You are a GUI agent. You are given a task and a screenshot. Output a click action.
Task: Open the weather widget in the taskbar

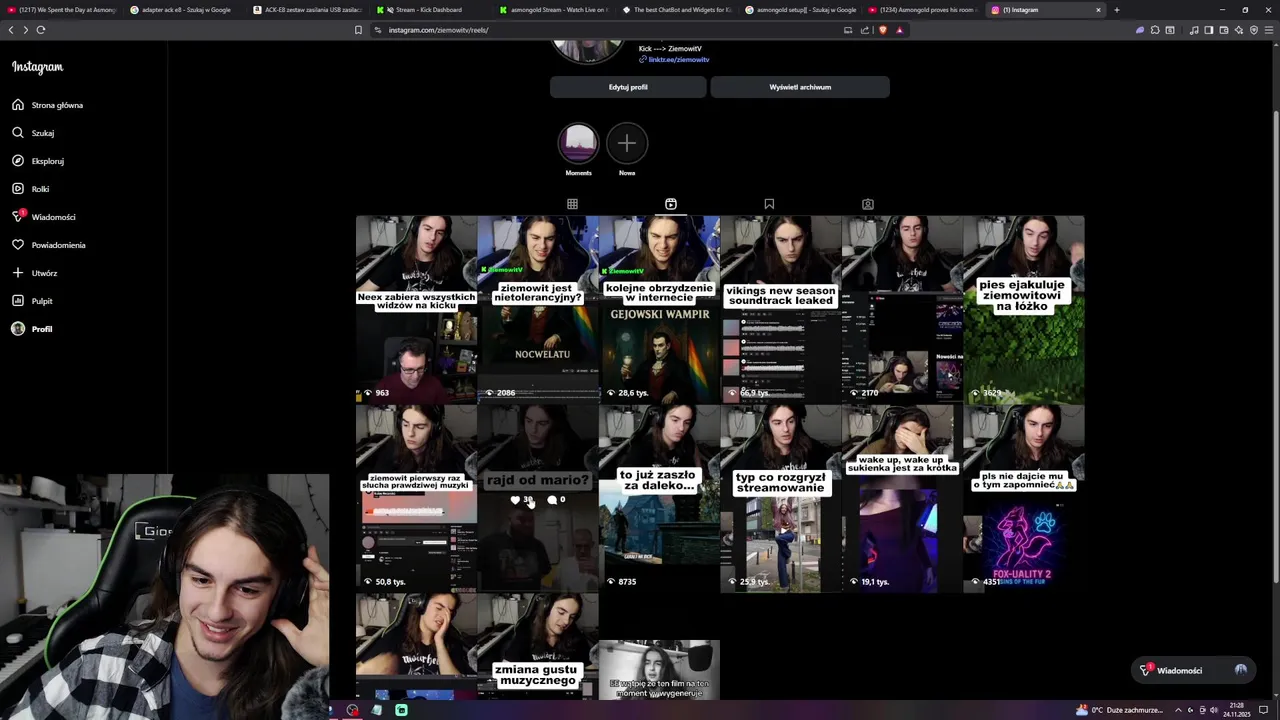click(1119, 710)
